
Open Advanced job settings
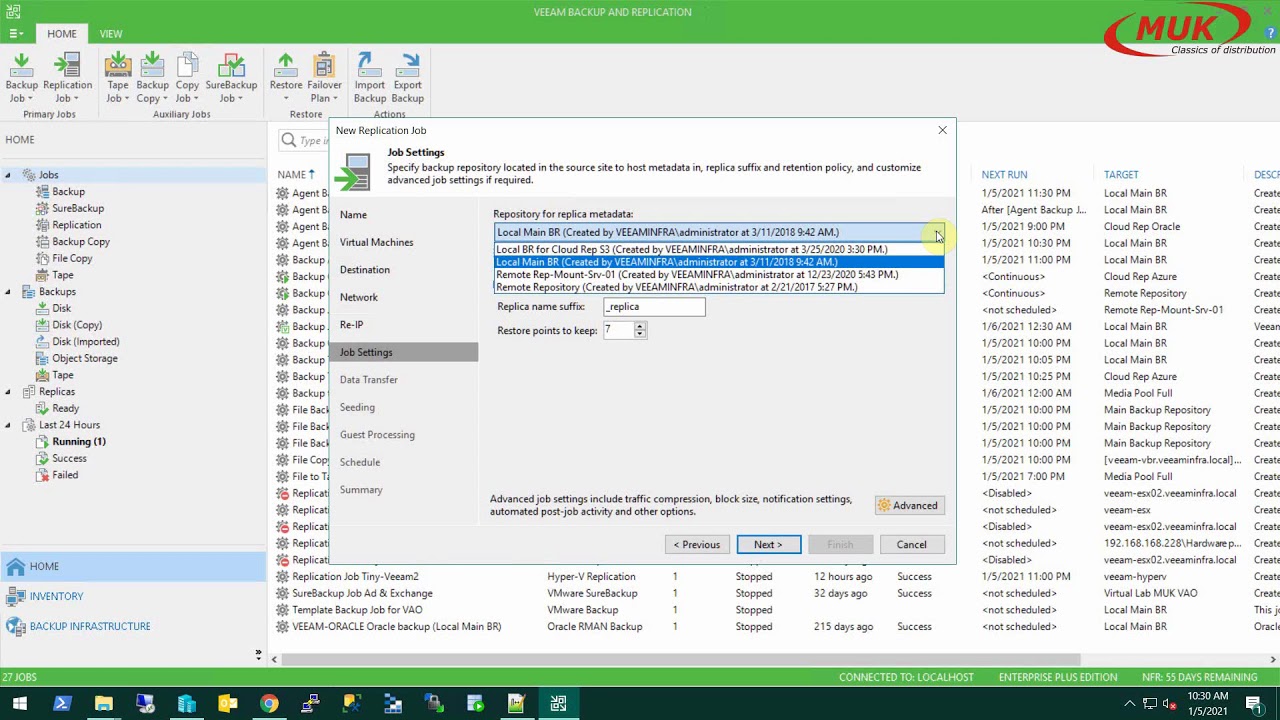click(x=909, y=505)
